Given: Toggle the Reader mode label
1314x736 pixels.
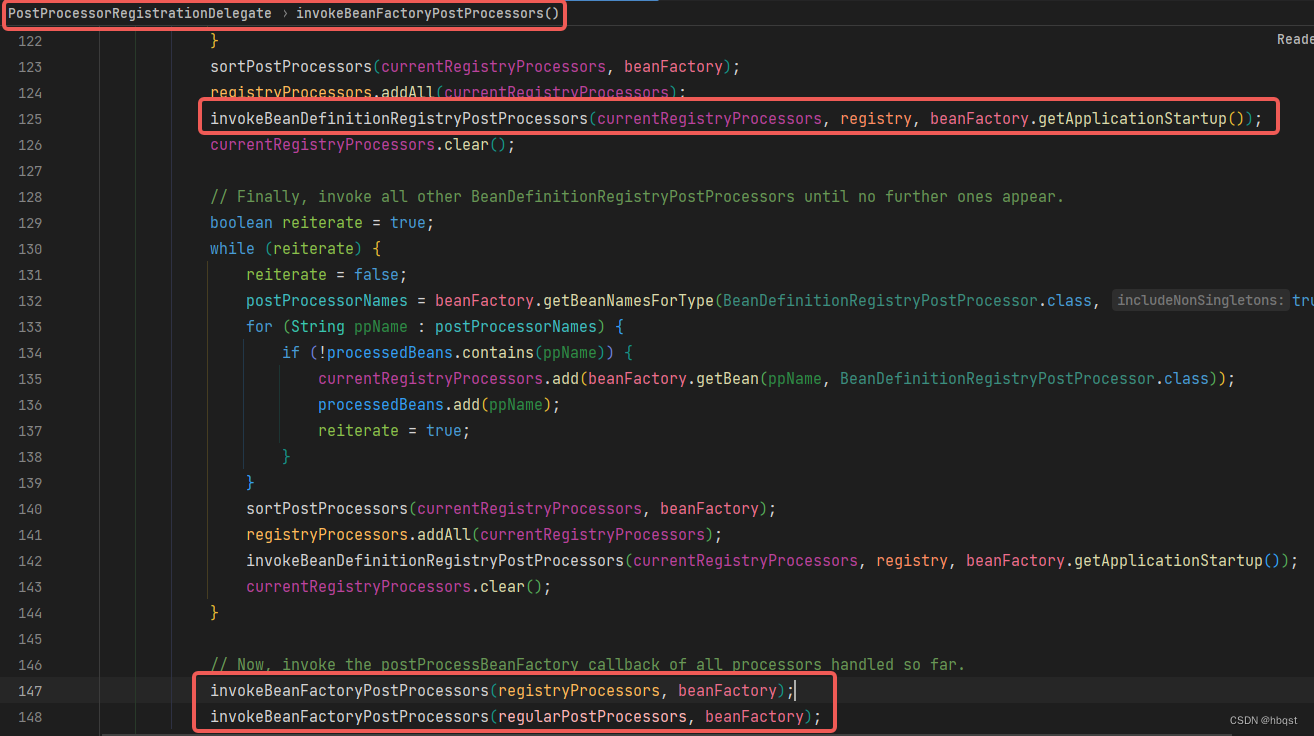Looking at the screenshot, I should 1295,39.
